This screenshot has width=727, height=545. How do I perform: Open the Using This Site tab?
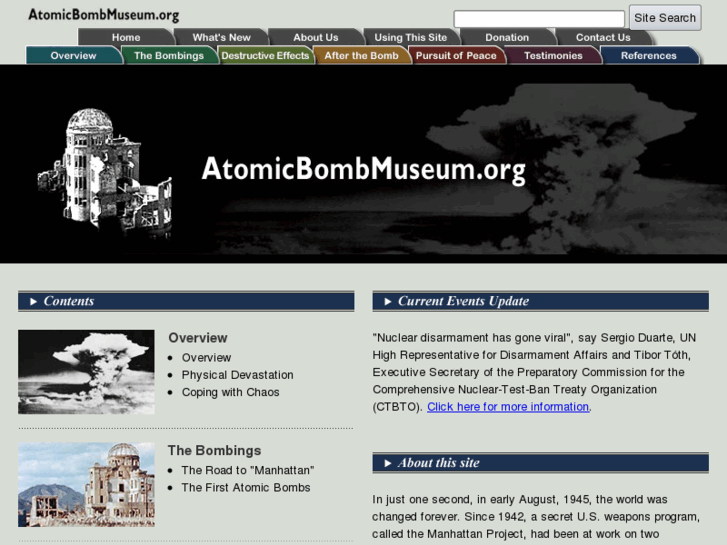[410, 37]
